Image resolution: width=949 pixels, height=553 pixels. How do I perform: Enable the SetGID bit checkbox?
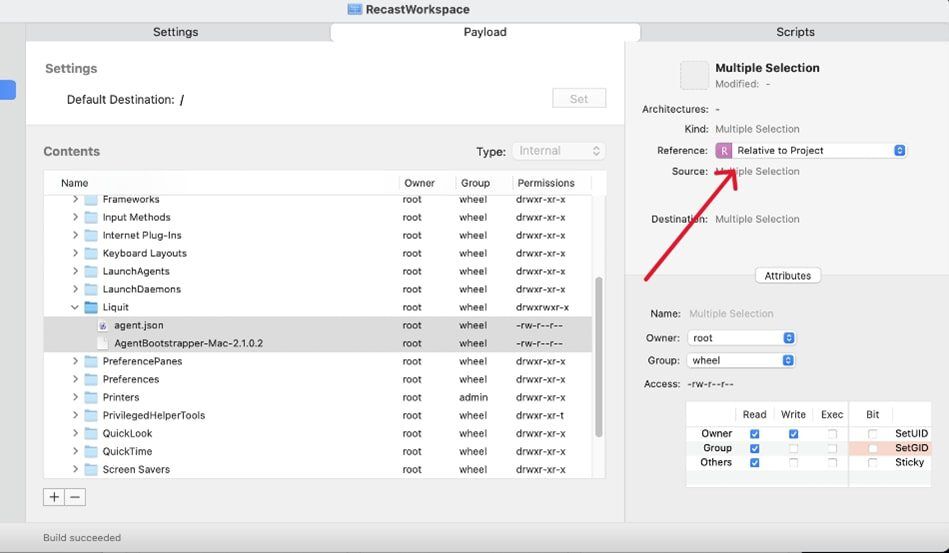point(872,448)
